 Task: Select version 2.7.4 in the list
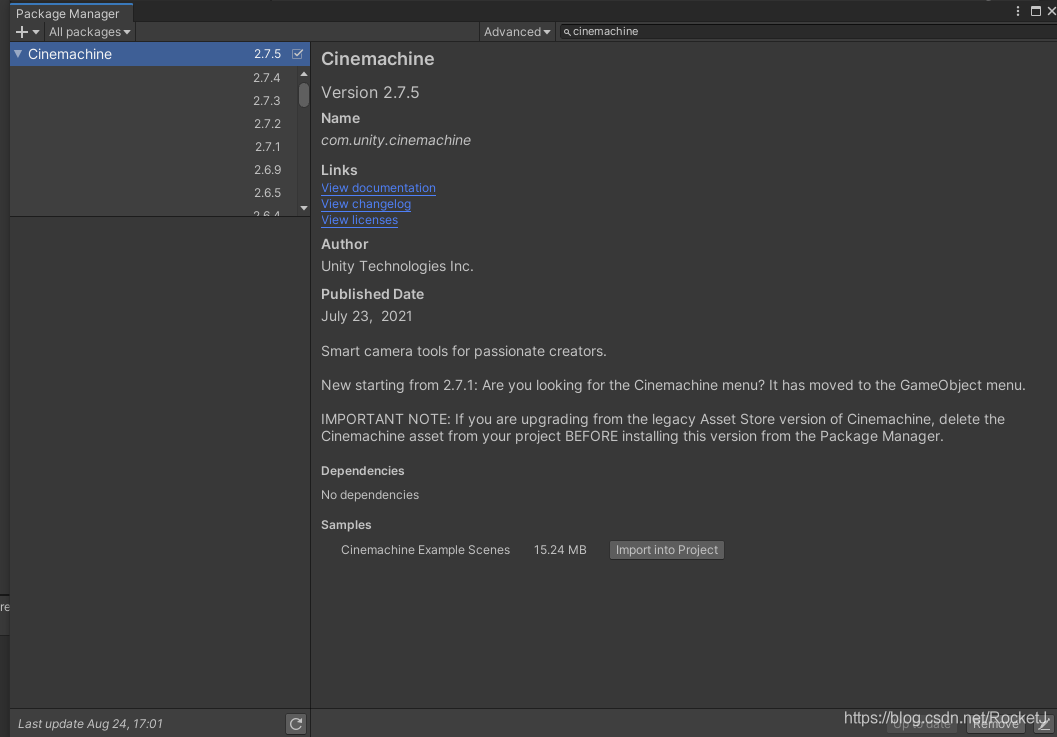(267, 78)
